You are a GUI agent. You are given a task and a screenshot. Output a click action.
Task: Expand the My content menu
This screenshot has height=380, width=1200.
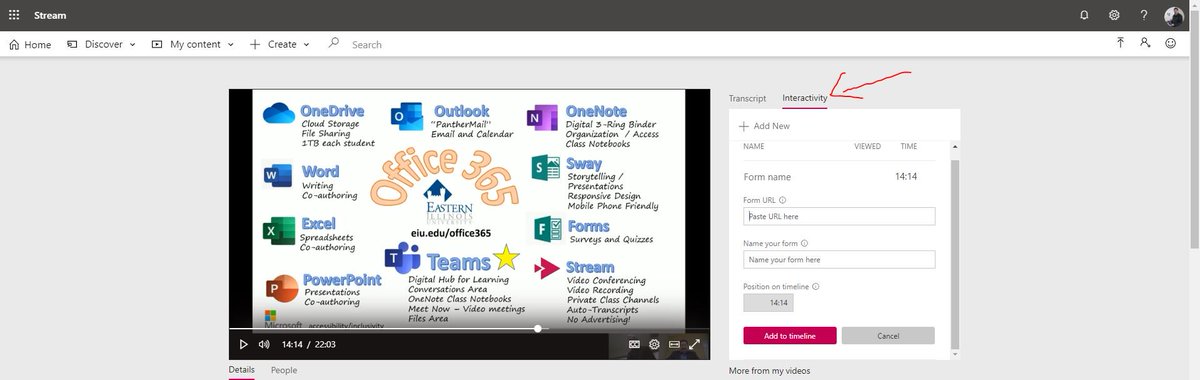click(x=192, y=44)
